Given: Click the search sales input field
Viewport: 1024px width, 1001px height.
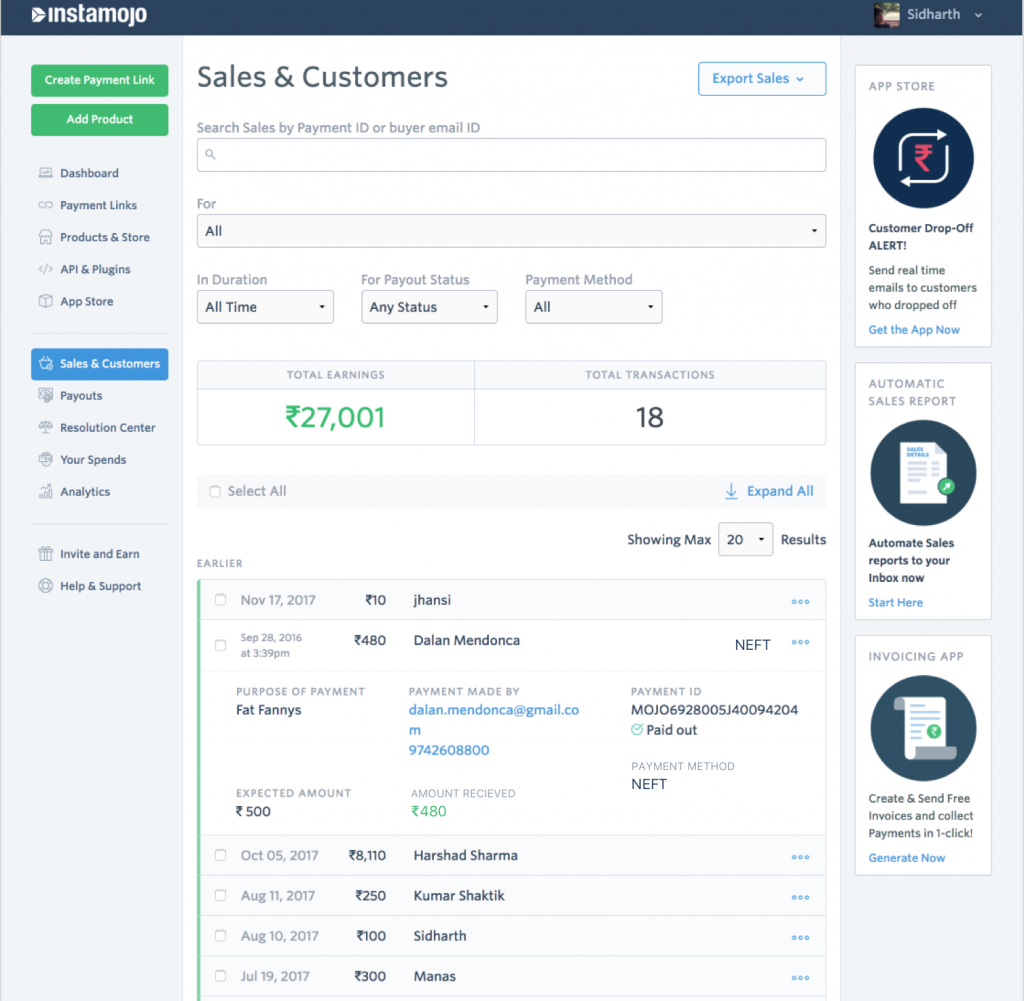Looking at the screenshot, I should [x=511, y=155].
